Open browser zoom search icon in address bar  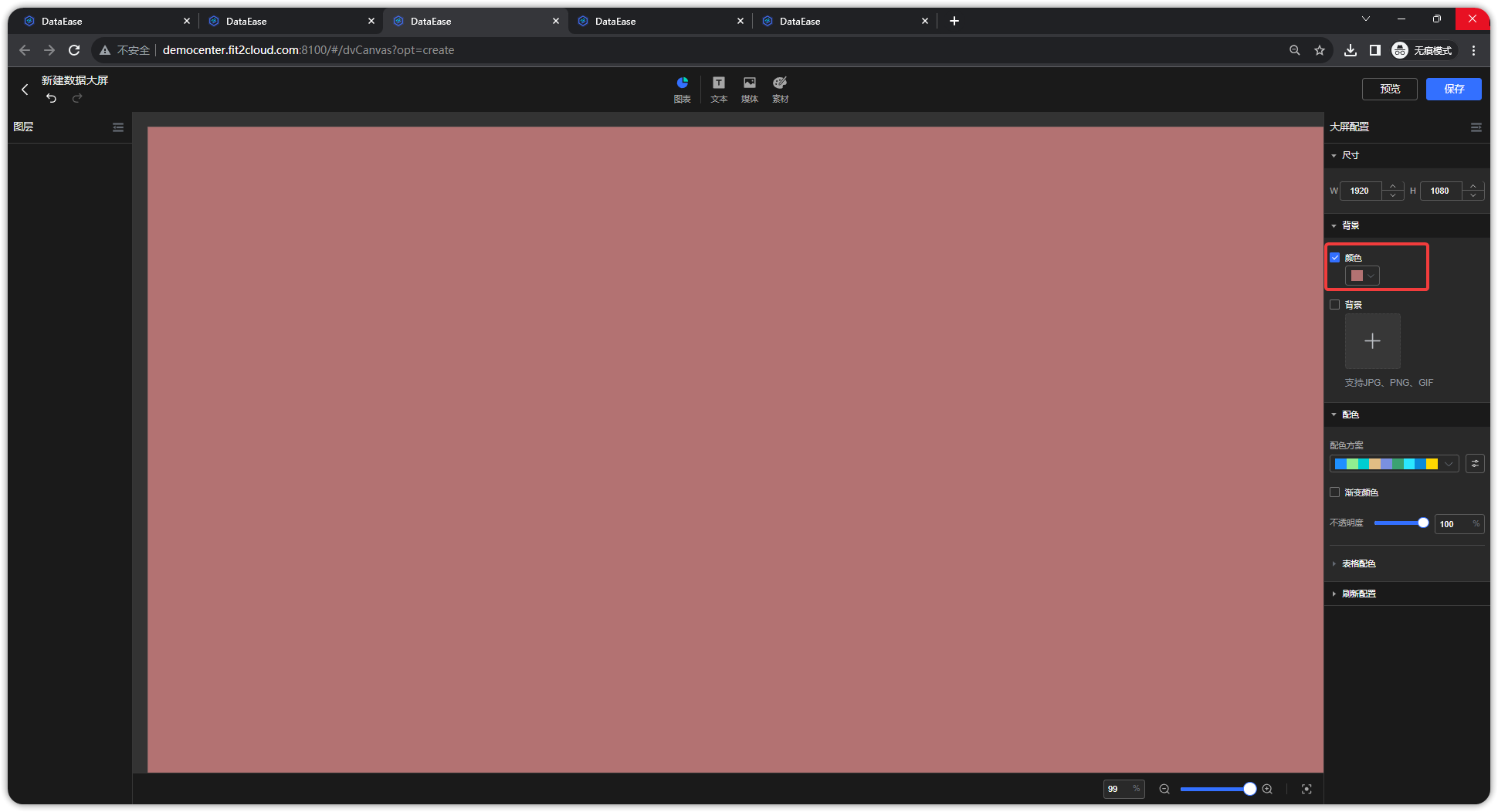pos(1295,50)
